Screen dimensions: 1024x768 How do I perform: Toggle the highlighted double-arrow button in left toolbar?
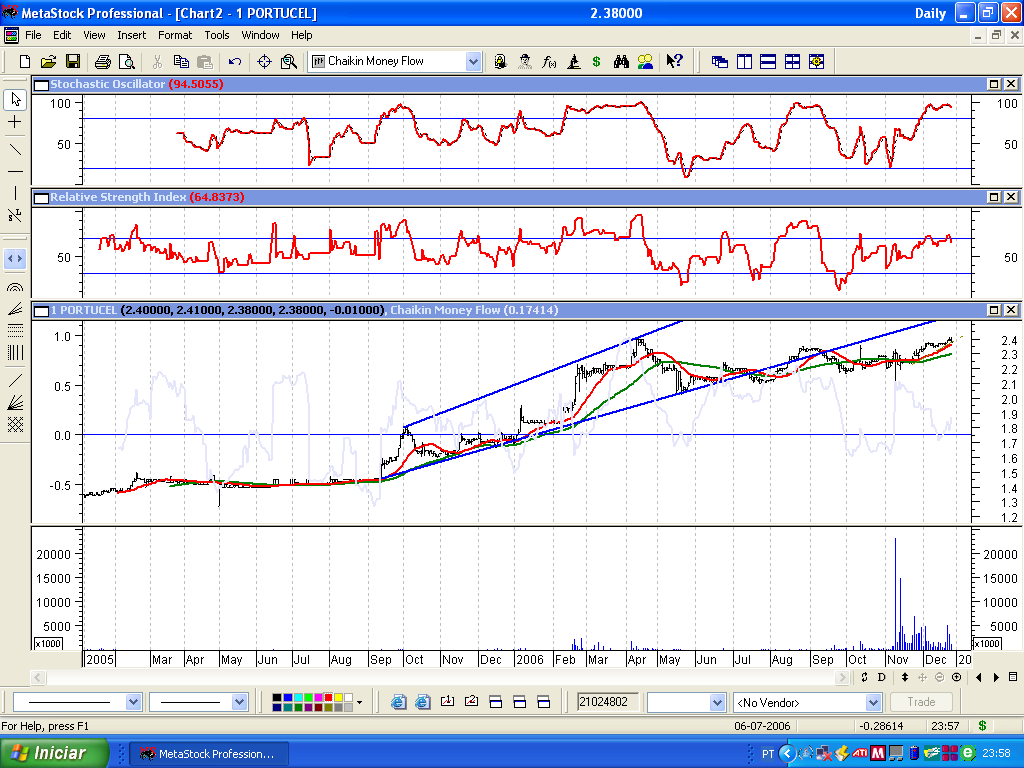[15, 258]
